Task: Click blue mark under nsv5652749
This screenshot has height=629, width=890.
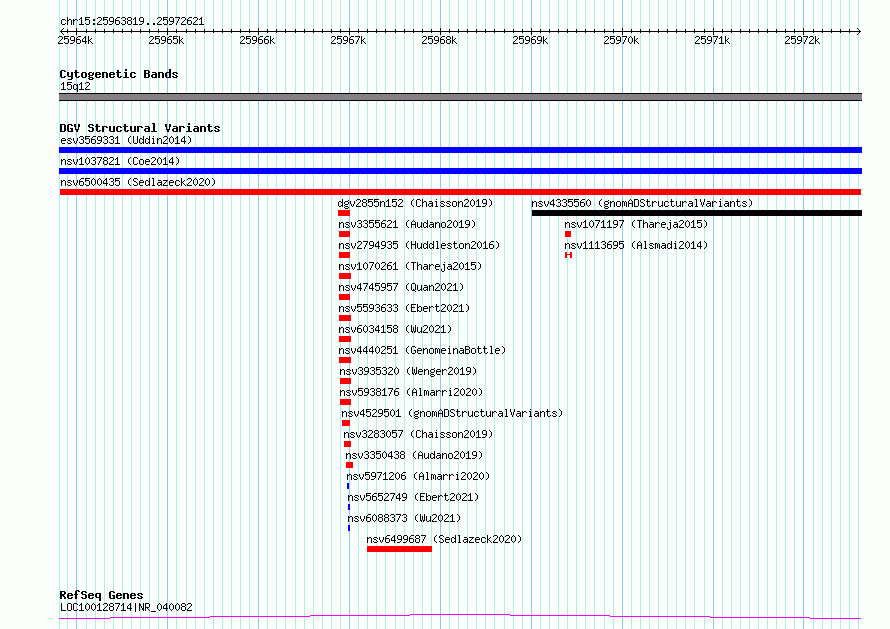Action: point(349,507)
